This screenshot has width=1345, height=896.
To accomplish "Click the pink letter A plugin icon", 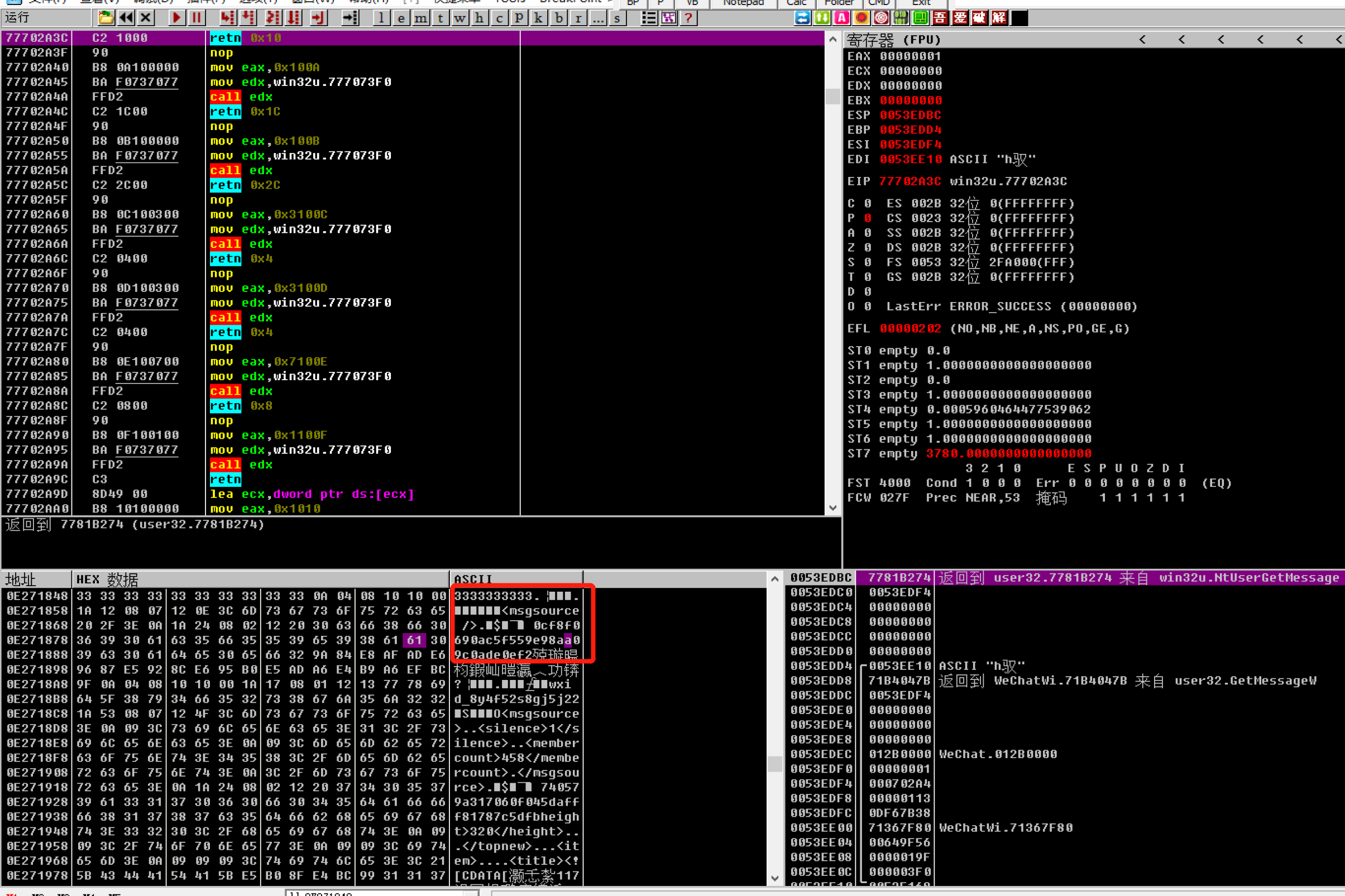I will (841, 18).
